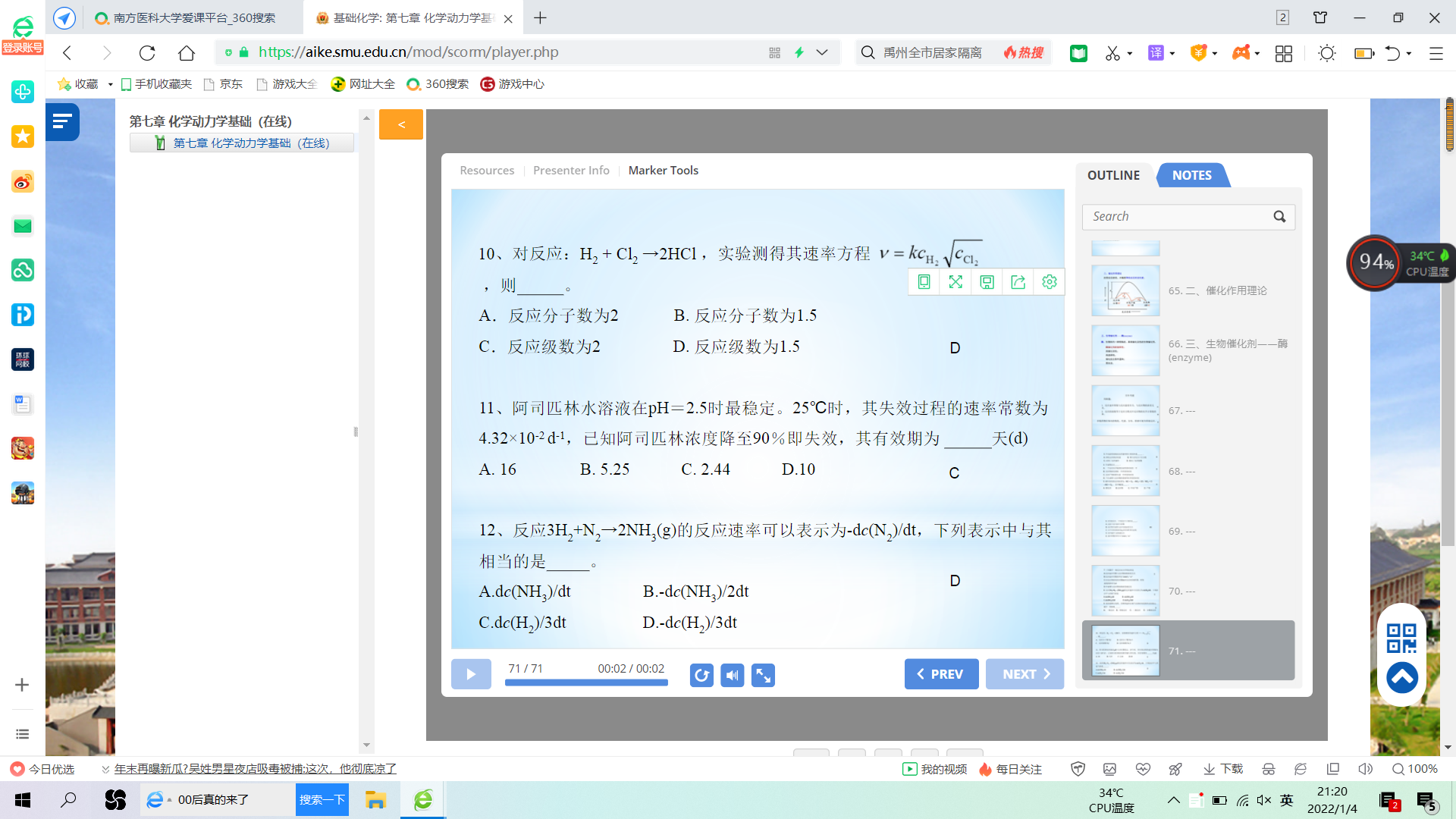
Task: Go to PREV slide
Action: [941, 674]
